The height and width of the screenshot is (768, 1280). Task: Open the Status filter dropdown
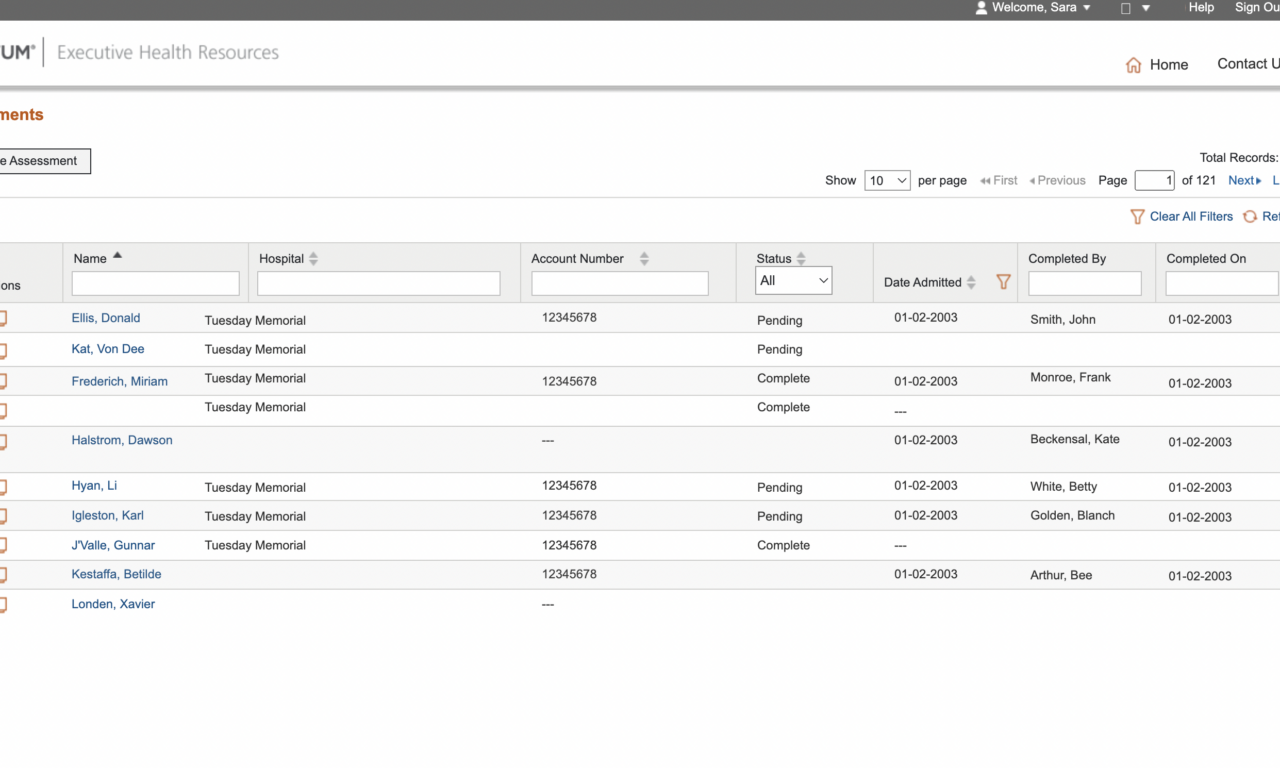coord(793,281)
